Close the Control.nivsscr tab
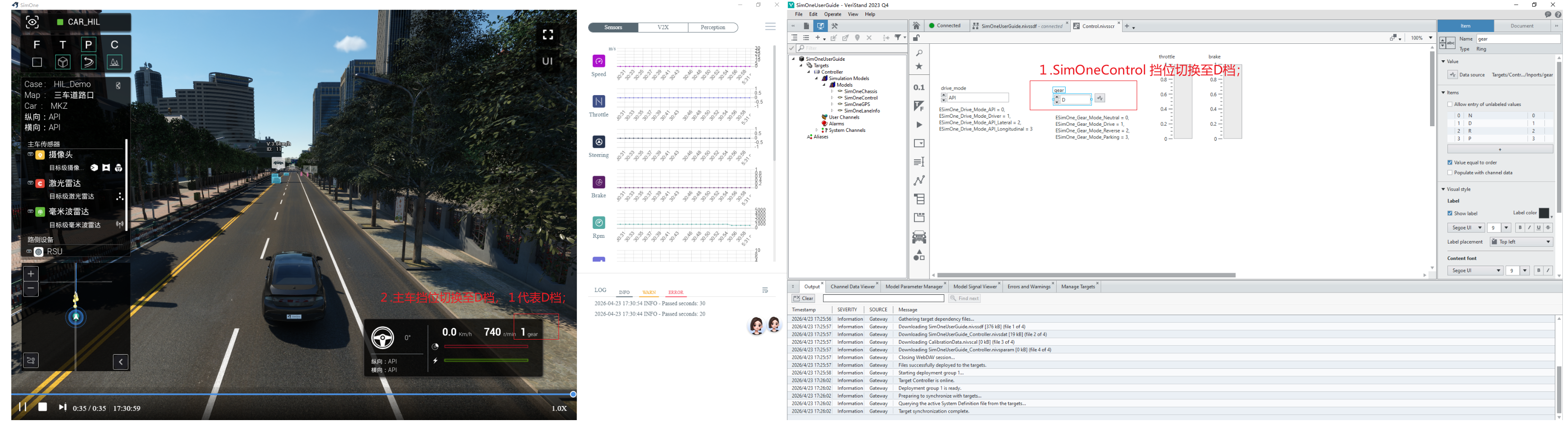 click(x=1119, y=24)
